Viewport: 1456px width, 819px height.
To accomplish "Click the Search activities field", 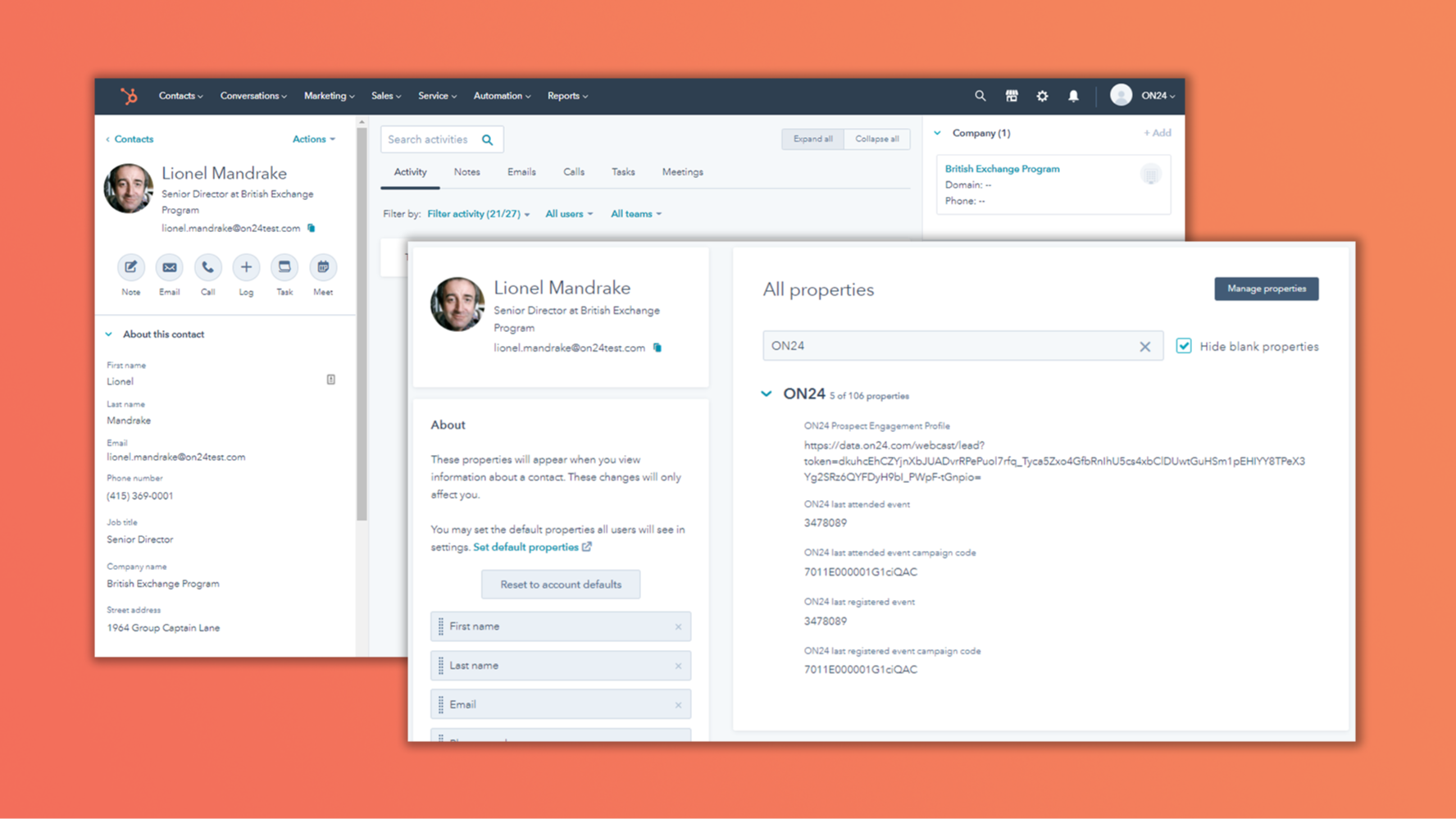I will (432, 139).
